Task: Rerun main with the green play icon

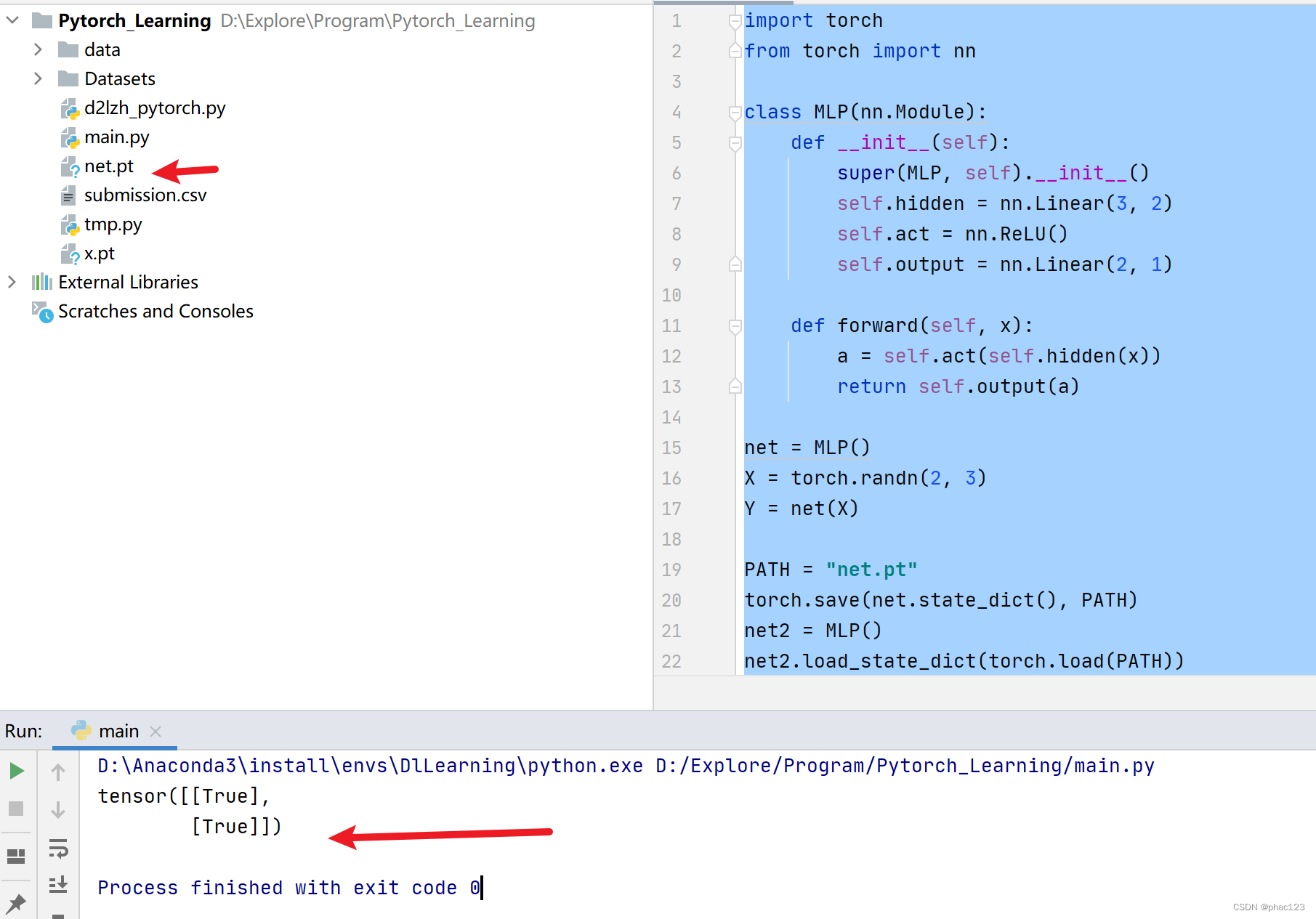Action: click(x=16, y=771)
